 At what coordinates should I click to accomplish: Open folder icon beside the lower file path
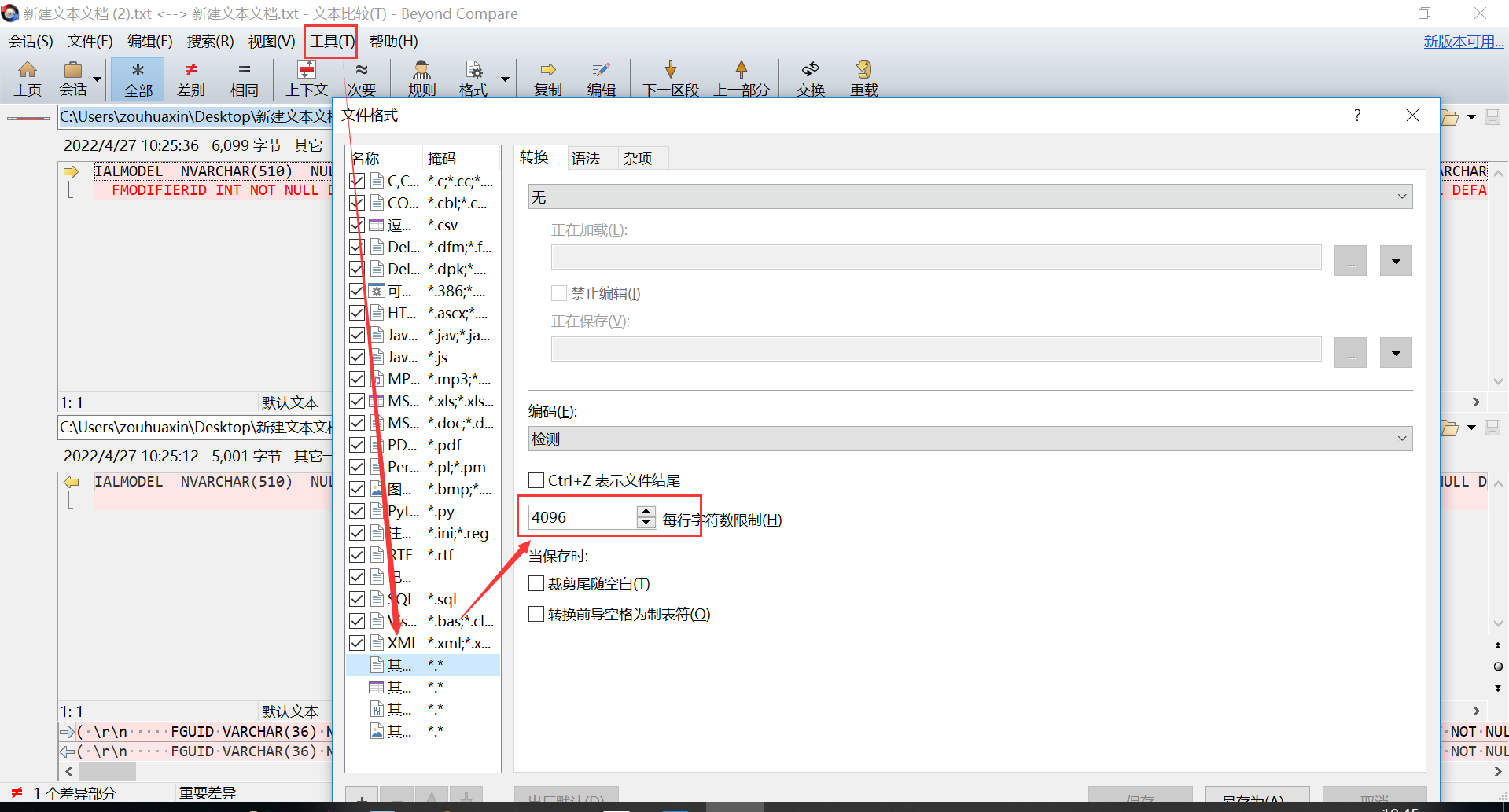[x=1450, y=428]
